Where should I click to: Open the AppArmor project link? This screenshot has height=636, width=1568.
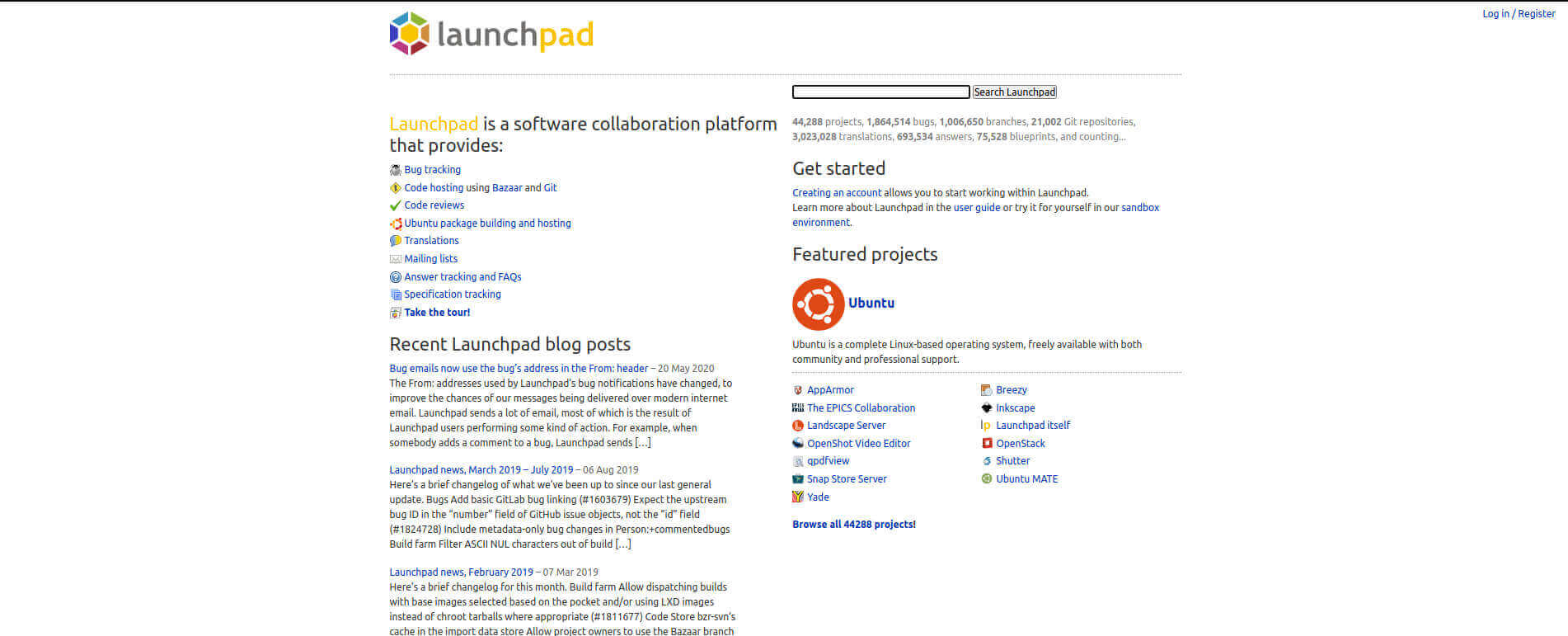(830, 390)
